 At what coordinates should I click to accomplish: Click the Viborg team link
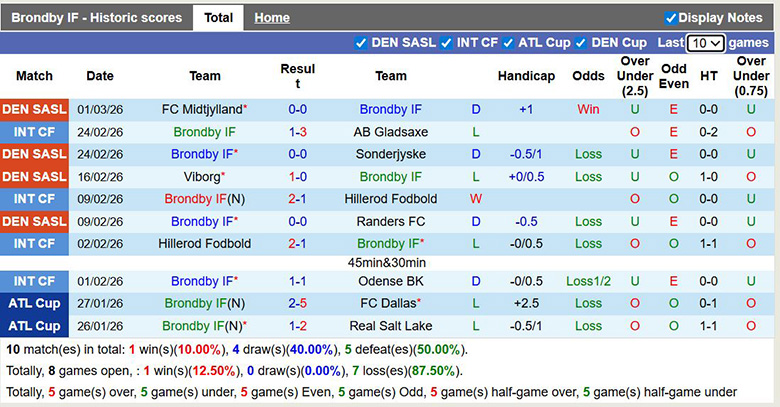coord(201,177)
